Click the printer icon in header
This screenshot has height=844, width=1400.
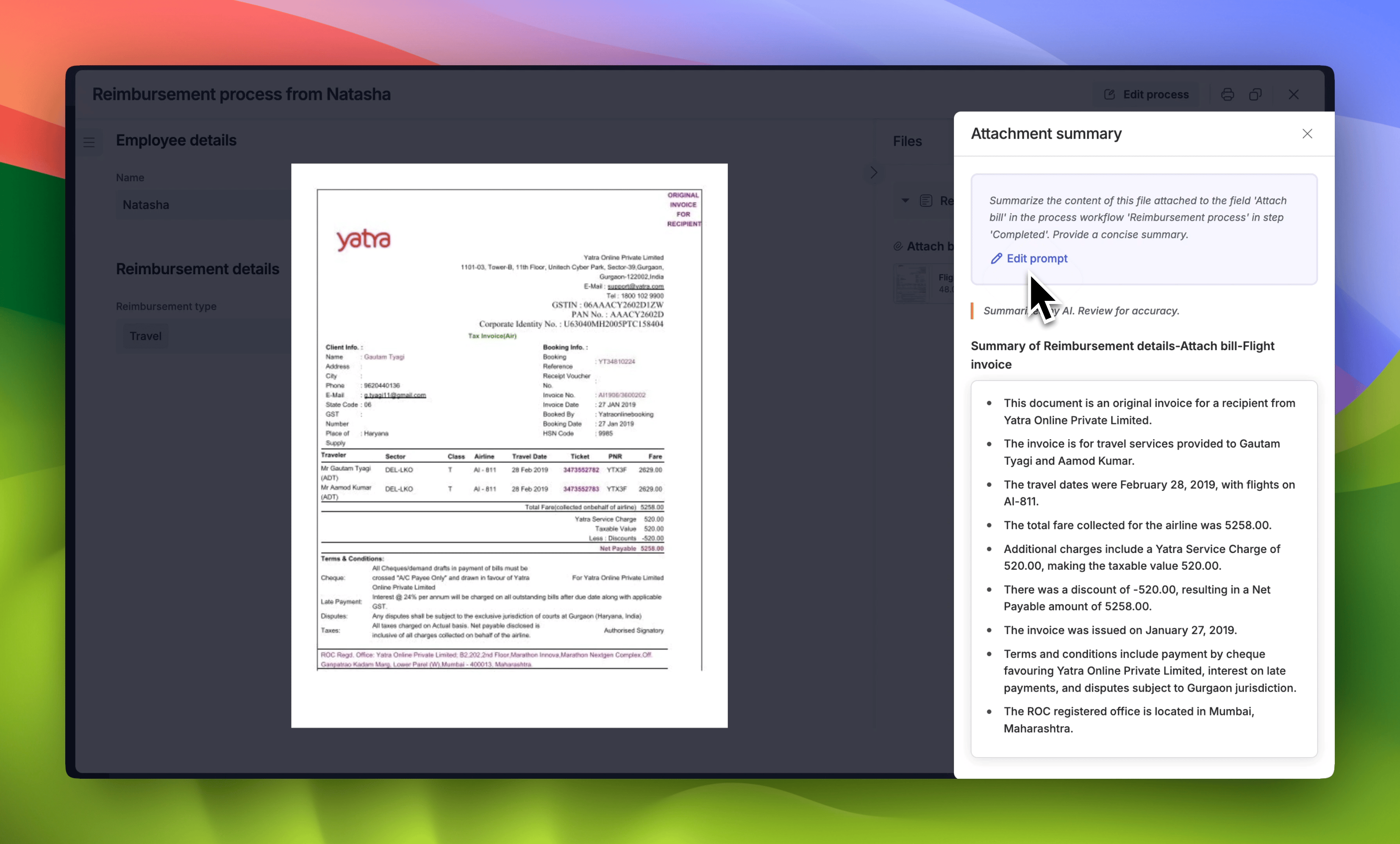(1227, 94)
